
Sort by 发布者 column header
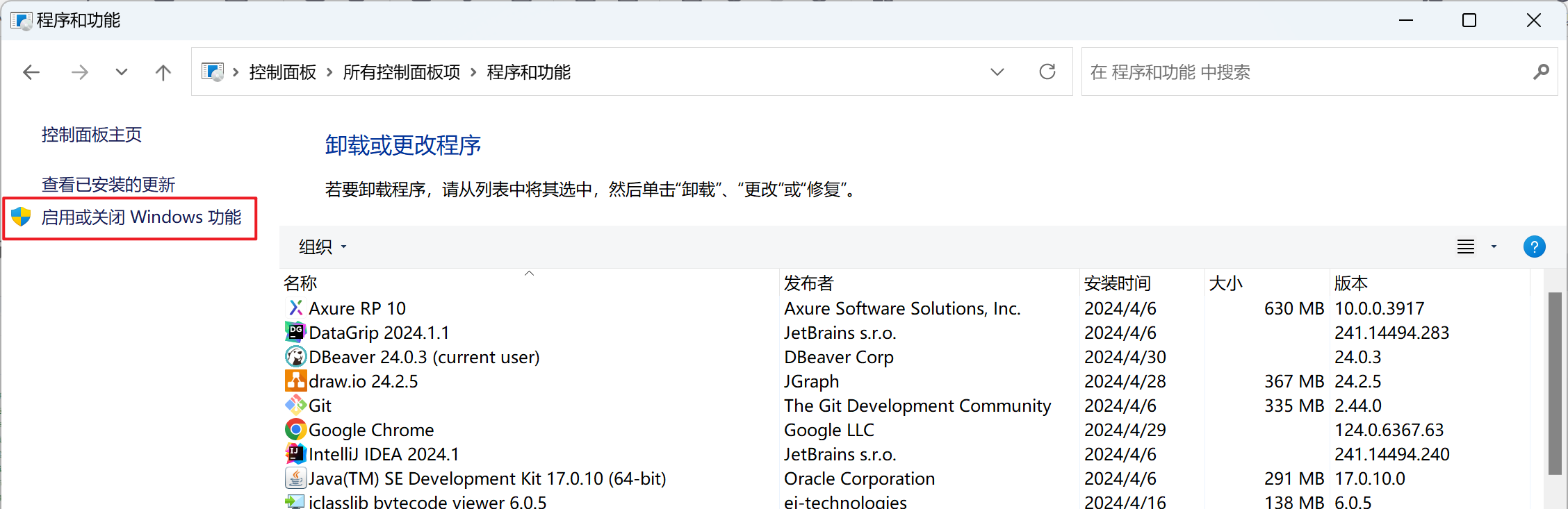pyautogui.click(x=929, y=283)
